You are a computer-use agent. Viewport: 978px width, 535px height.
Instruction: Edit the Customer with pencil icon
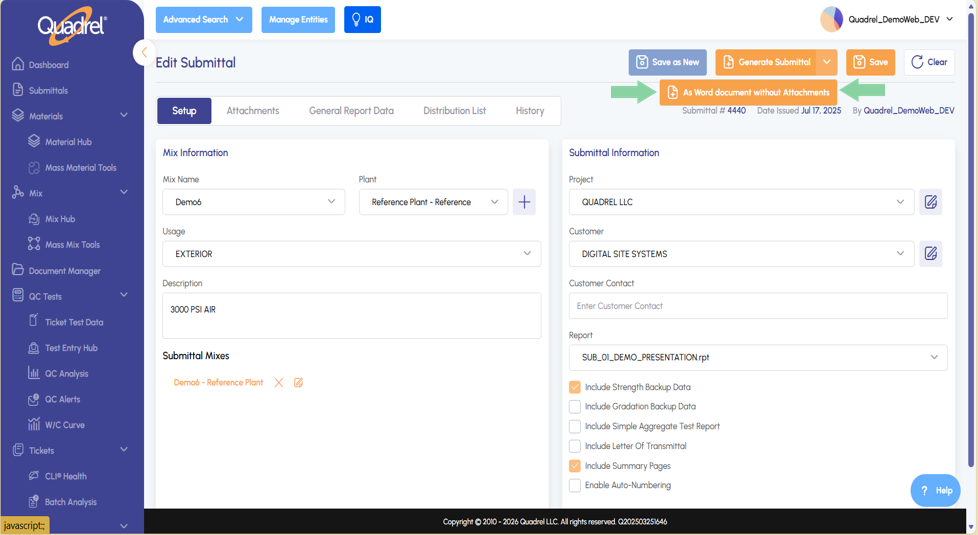pos(931,254)
